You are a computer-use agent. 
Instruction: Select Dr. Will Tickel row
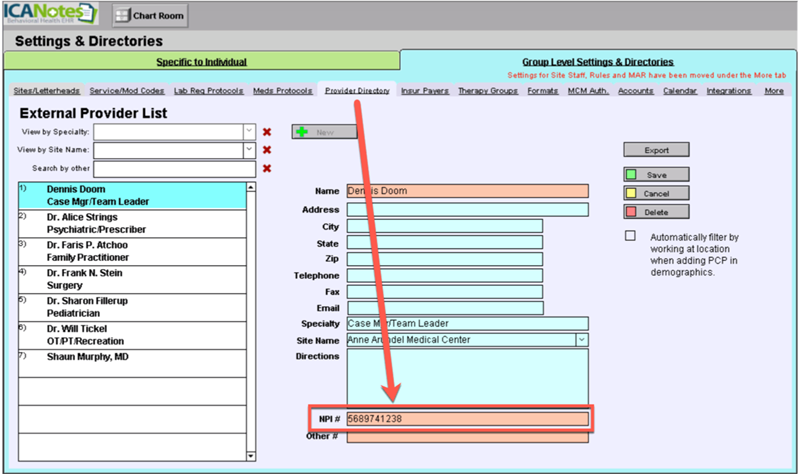tap(132, 335)
